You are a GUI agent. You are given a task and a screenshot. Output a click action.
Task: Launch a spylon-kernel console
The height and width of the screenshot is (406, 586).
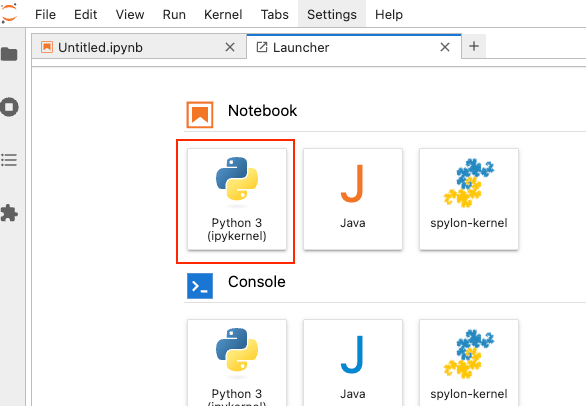[x=469, y=363]
